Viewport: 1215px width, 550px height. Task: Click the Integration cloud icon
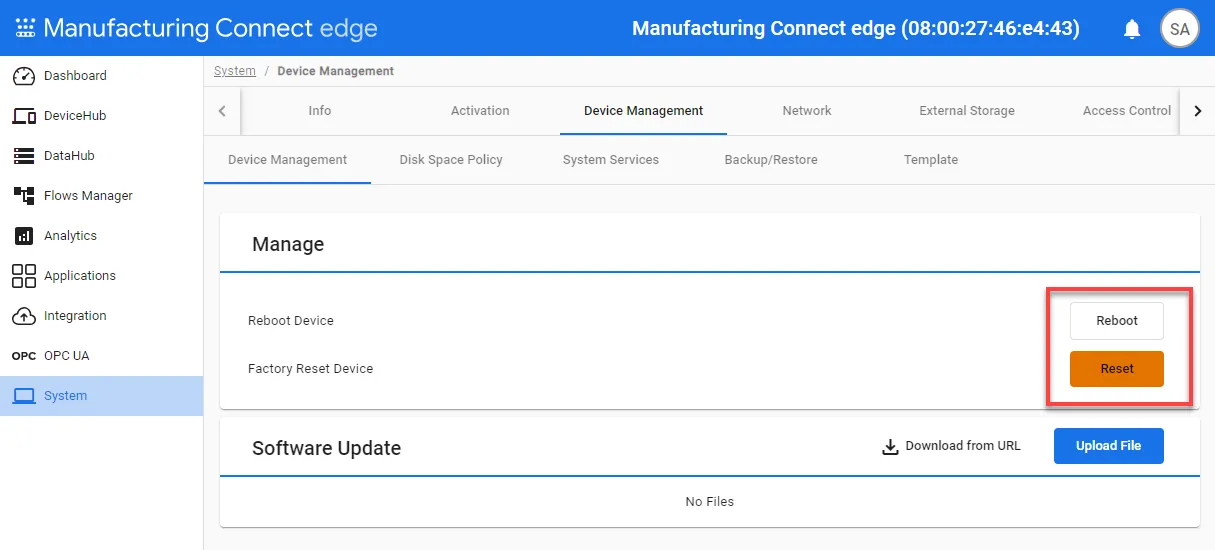[24, 316]
